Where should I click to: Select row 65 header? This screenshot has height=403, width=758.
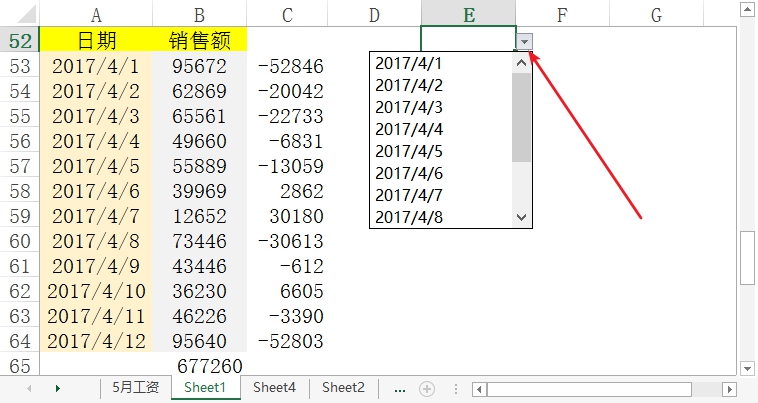pyautogui.click(x=20, y=366)
